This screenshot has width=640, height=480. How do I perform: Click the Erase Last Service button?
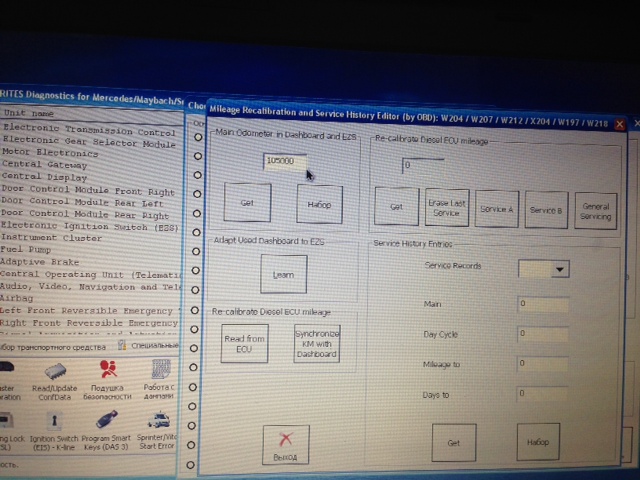coord(447,208)
